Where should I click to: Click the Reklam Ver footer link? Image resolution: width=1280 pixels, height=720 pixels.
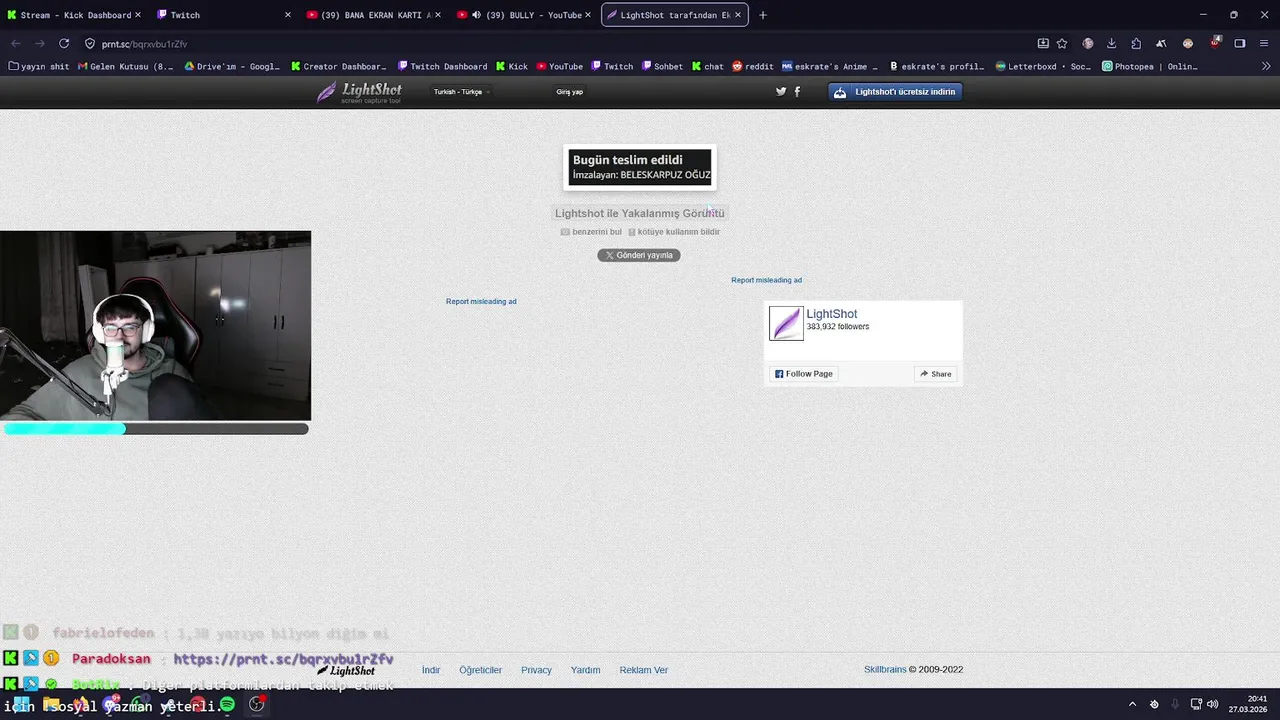click(x=643, y=670)
